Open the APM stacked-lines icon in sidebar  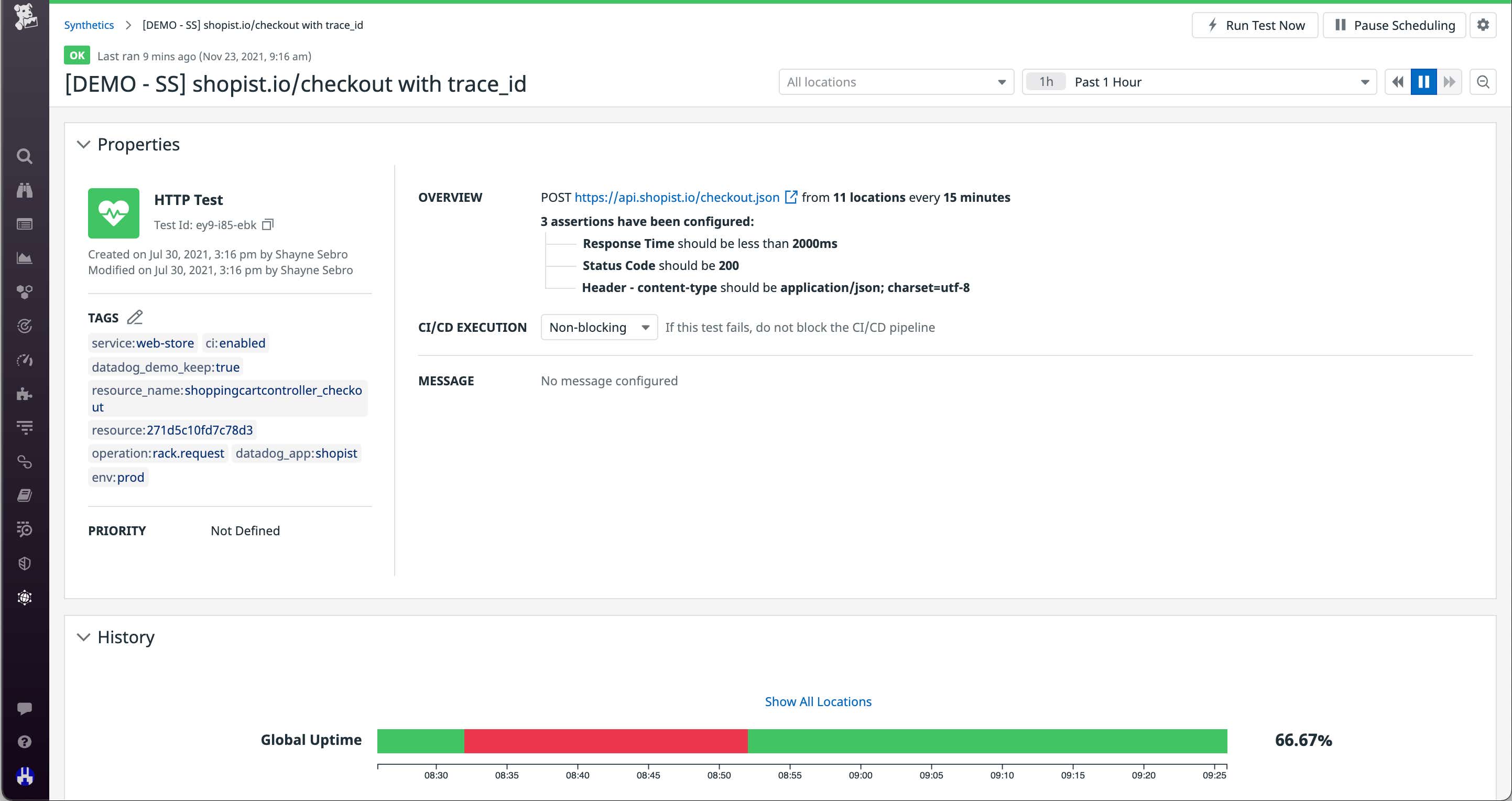(24, 428)
